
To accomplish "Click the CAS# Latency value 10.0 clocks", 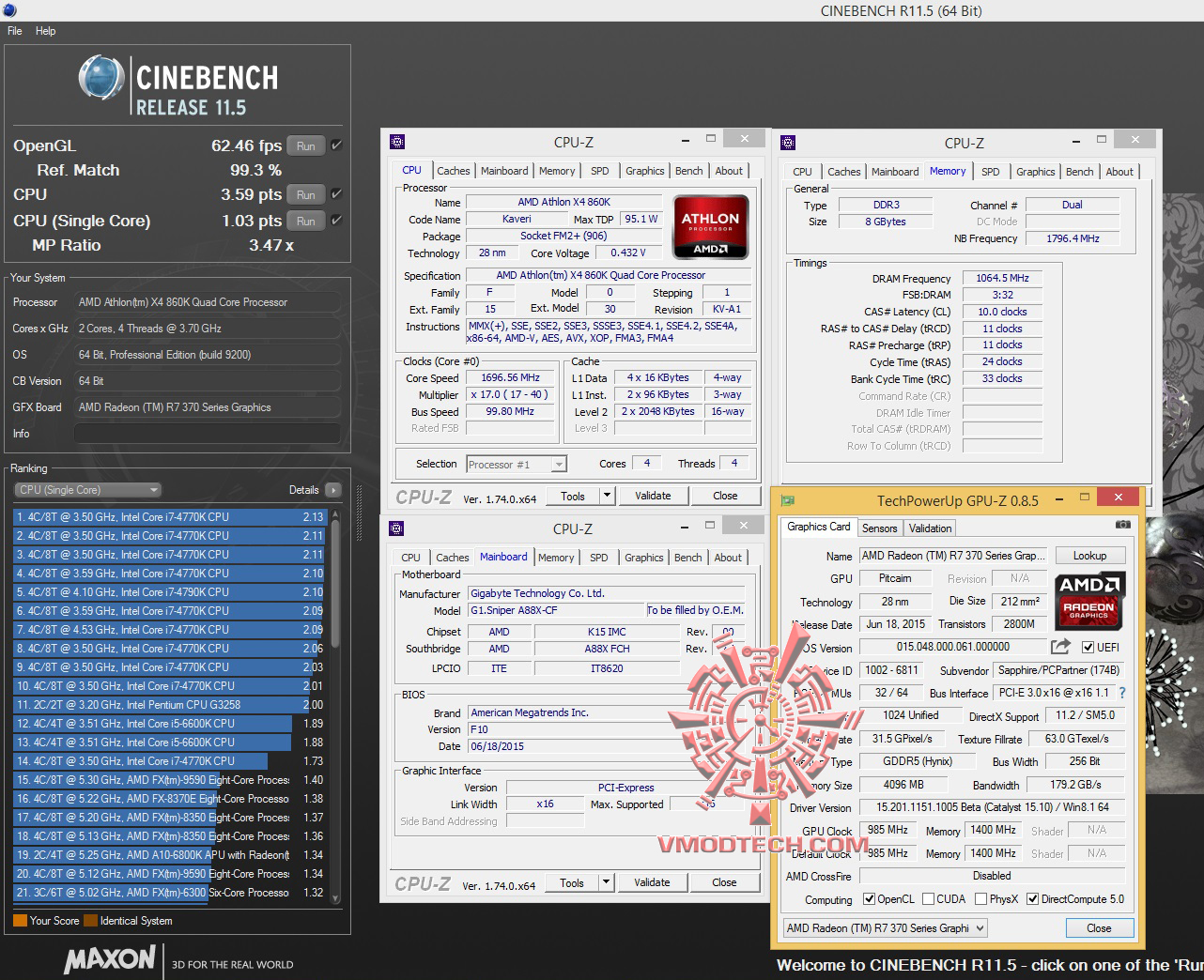I will click(1003, 312).
